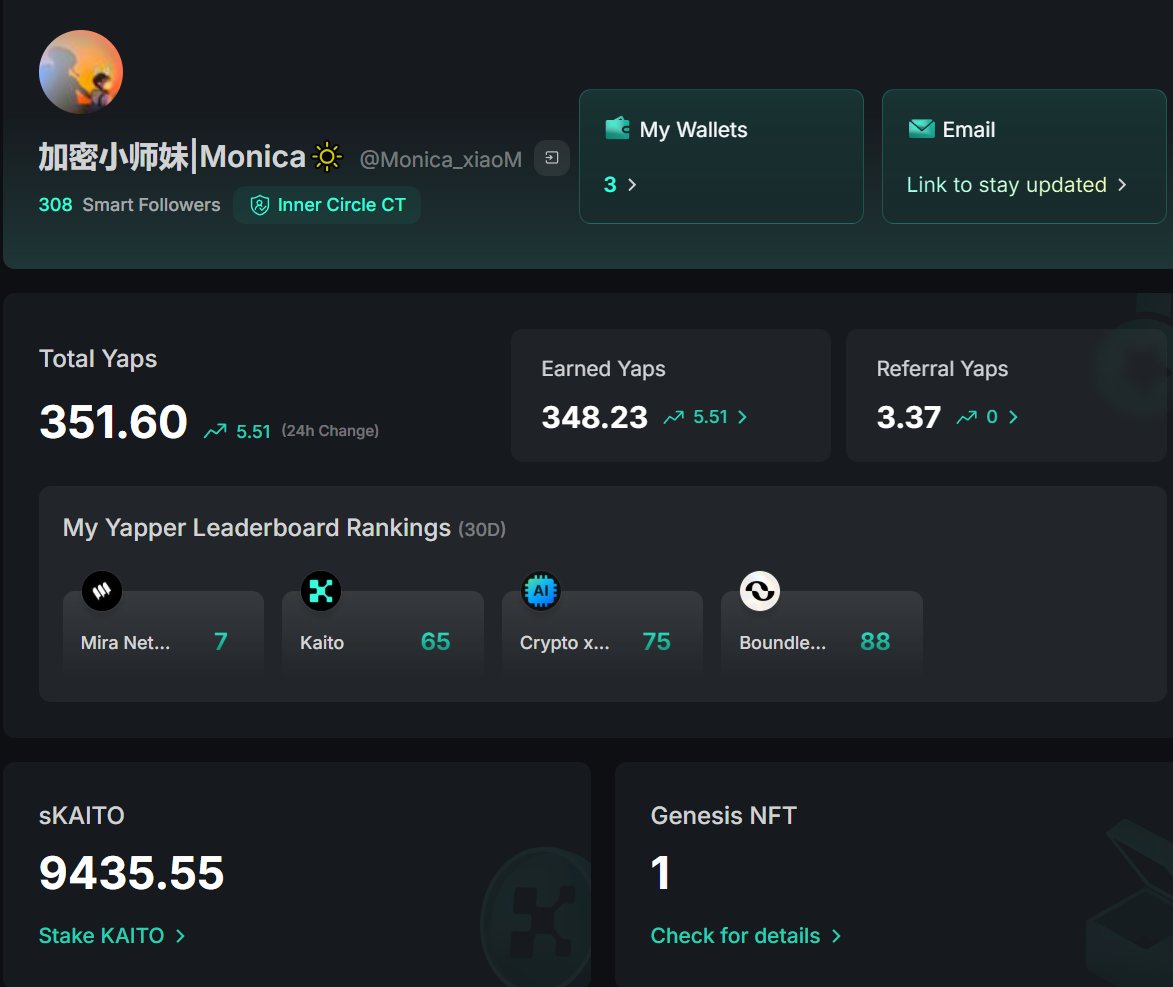Screen dimensions: 1173x987
Task: Click the sun emoji after Monica name
Action: [327, 157]
